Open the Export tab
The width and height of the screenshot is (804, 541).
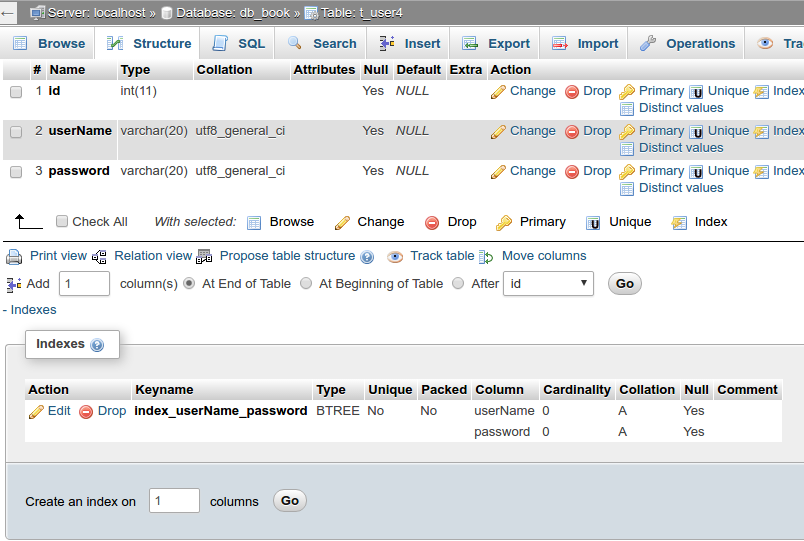point(496,44)
